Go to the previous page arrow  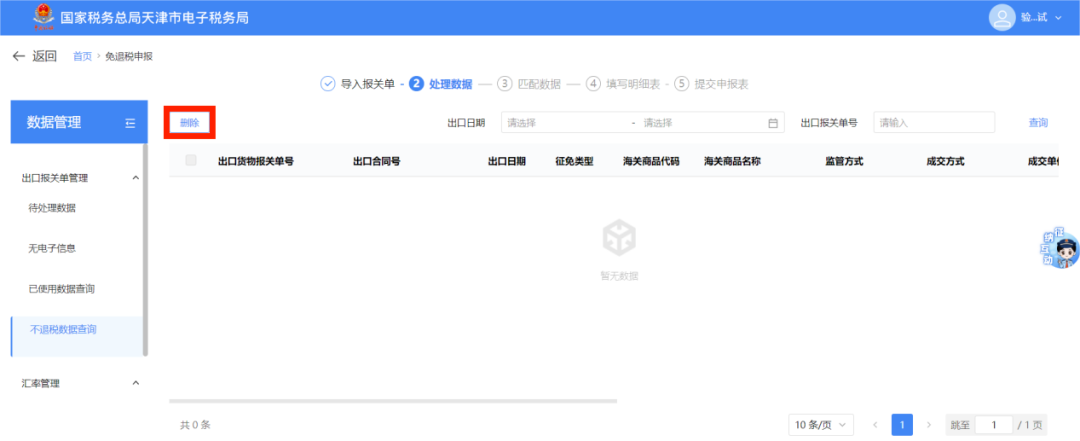pyautogui.click(x=876, y=425)
